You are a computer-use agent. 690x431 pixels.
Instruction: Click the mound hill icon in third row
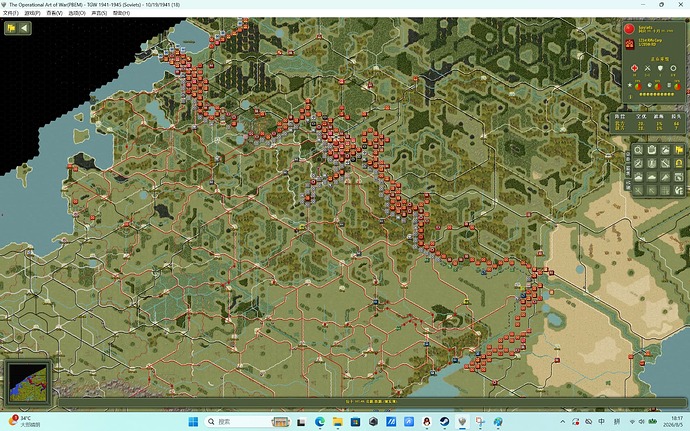pos(652,177)
